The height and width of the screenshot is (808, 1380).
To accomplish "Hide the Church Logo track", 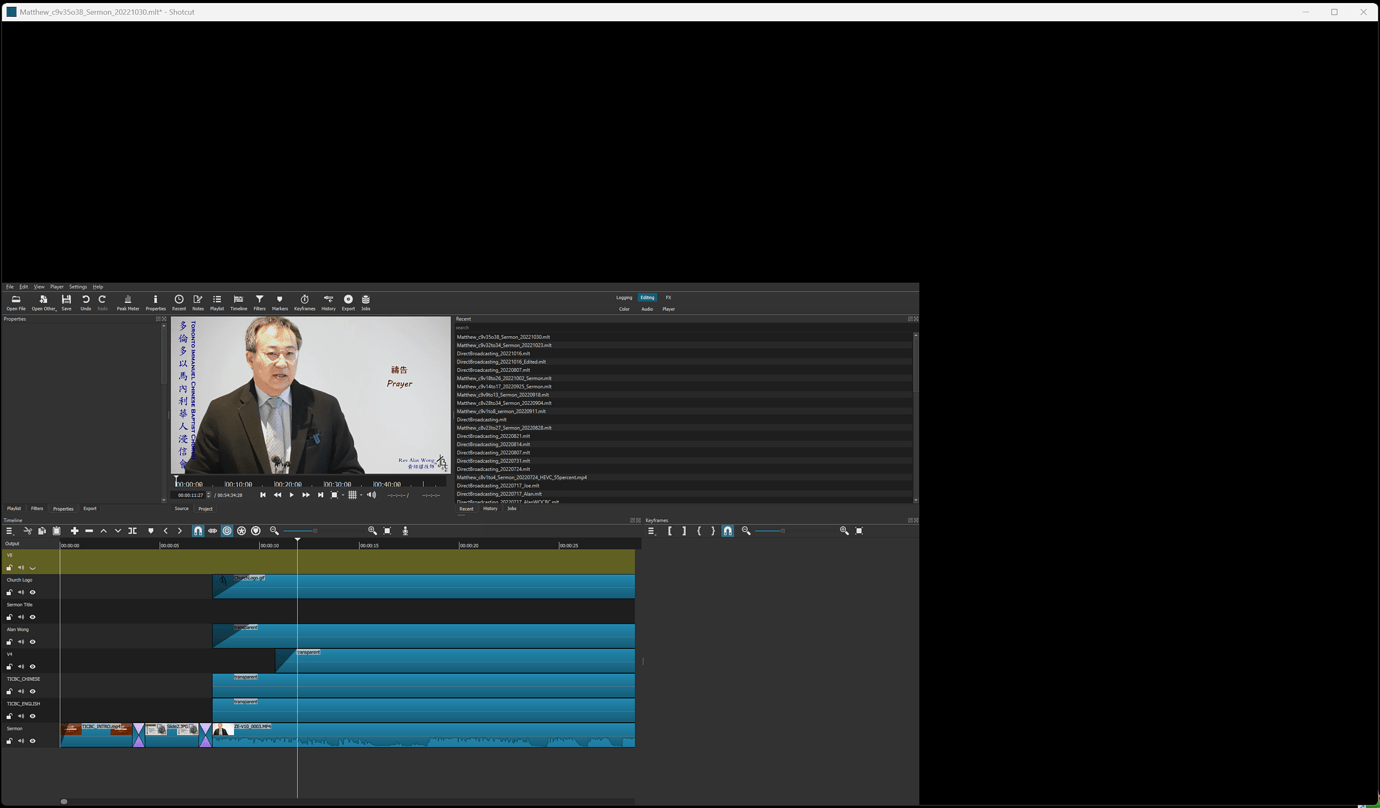I will (32, 593).
